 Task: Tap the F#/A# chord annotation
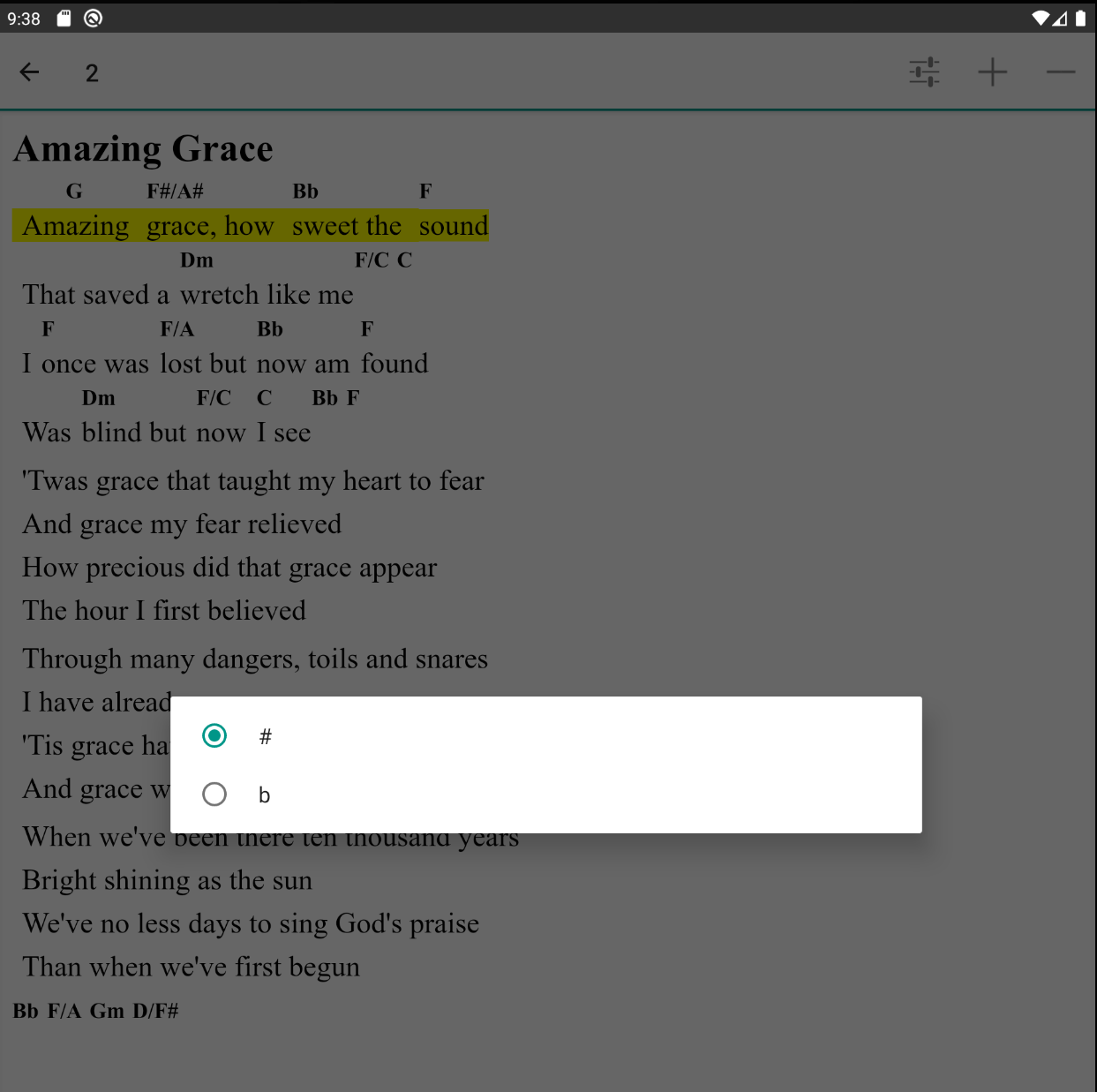(175, 191)
